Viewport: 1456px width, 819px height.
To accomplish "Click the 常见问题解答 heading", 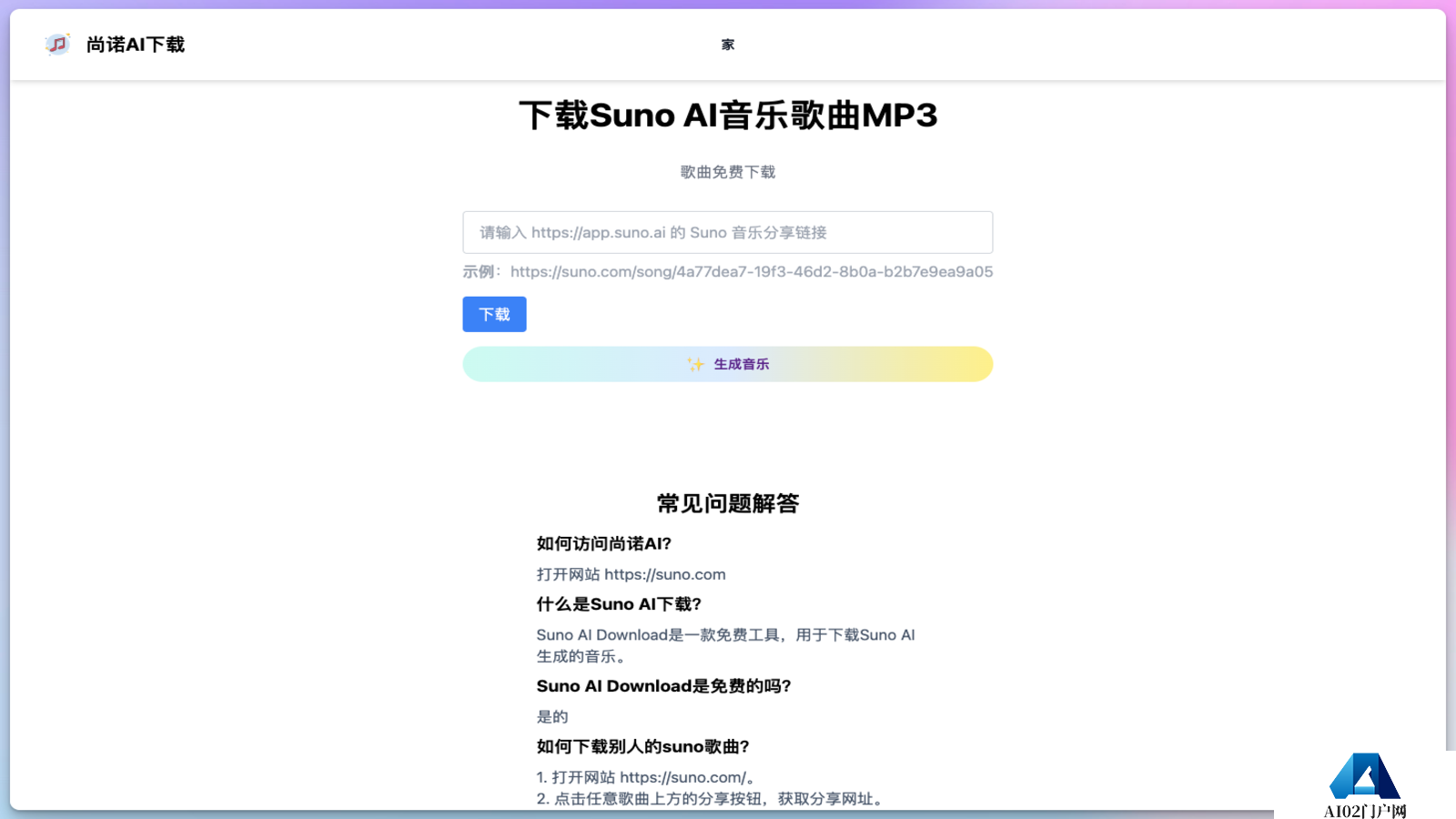I will (728, 503).
